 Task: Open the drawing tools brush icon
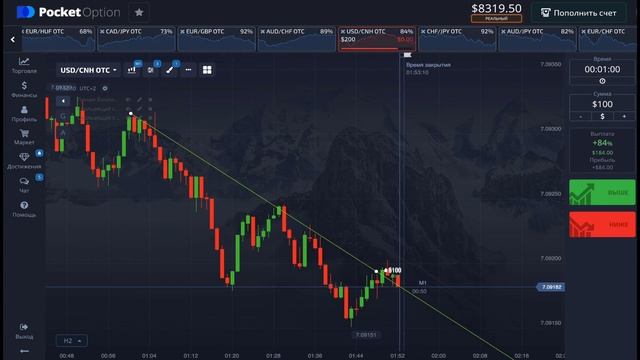[x=169, y=70]
